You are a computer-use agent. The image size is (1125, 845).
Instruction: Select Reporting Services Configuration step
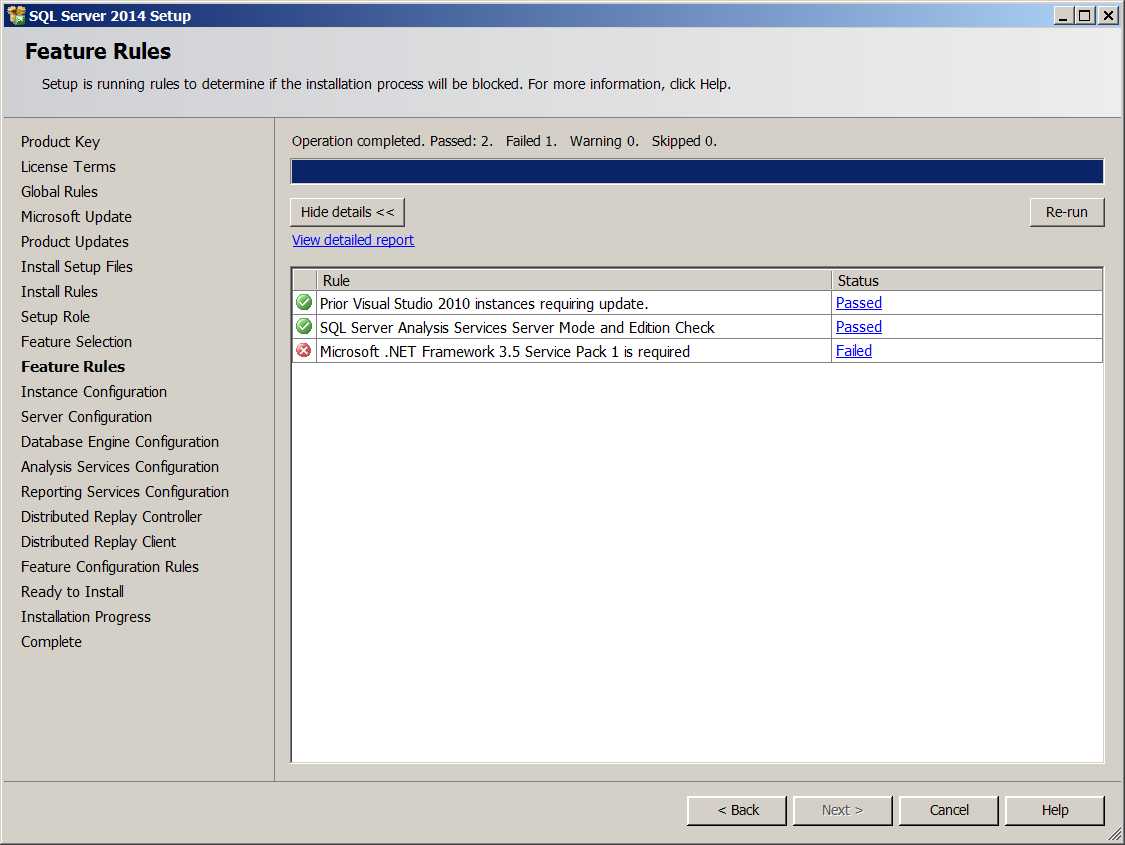(x=125, y=492)
